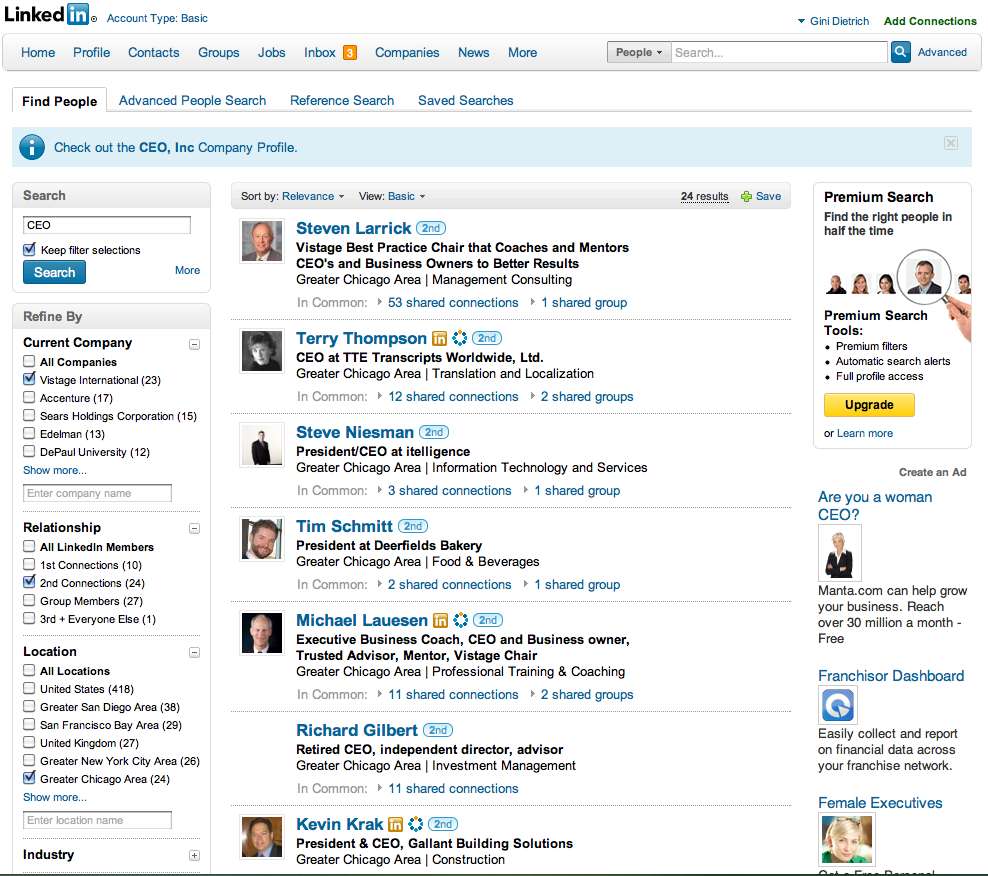Click the blue search magnifier icon

tap(901, 52)
